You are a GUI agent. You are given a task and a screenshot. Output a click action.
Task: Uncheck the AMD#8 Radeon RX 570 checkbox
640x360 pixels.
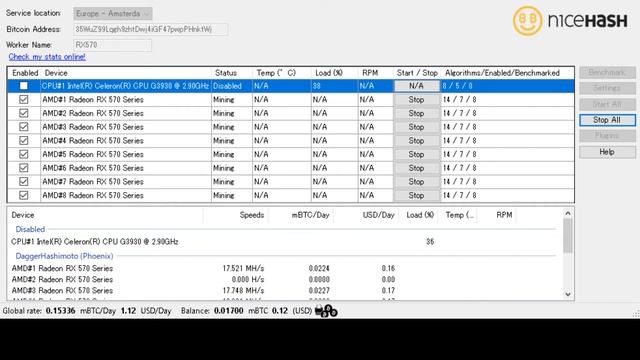click(24, 195)
